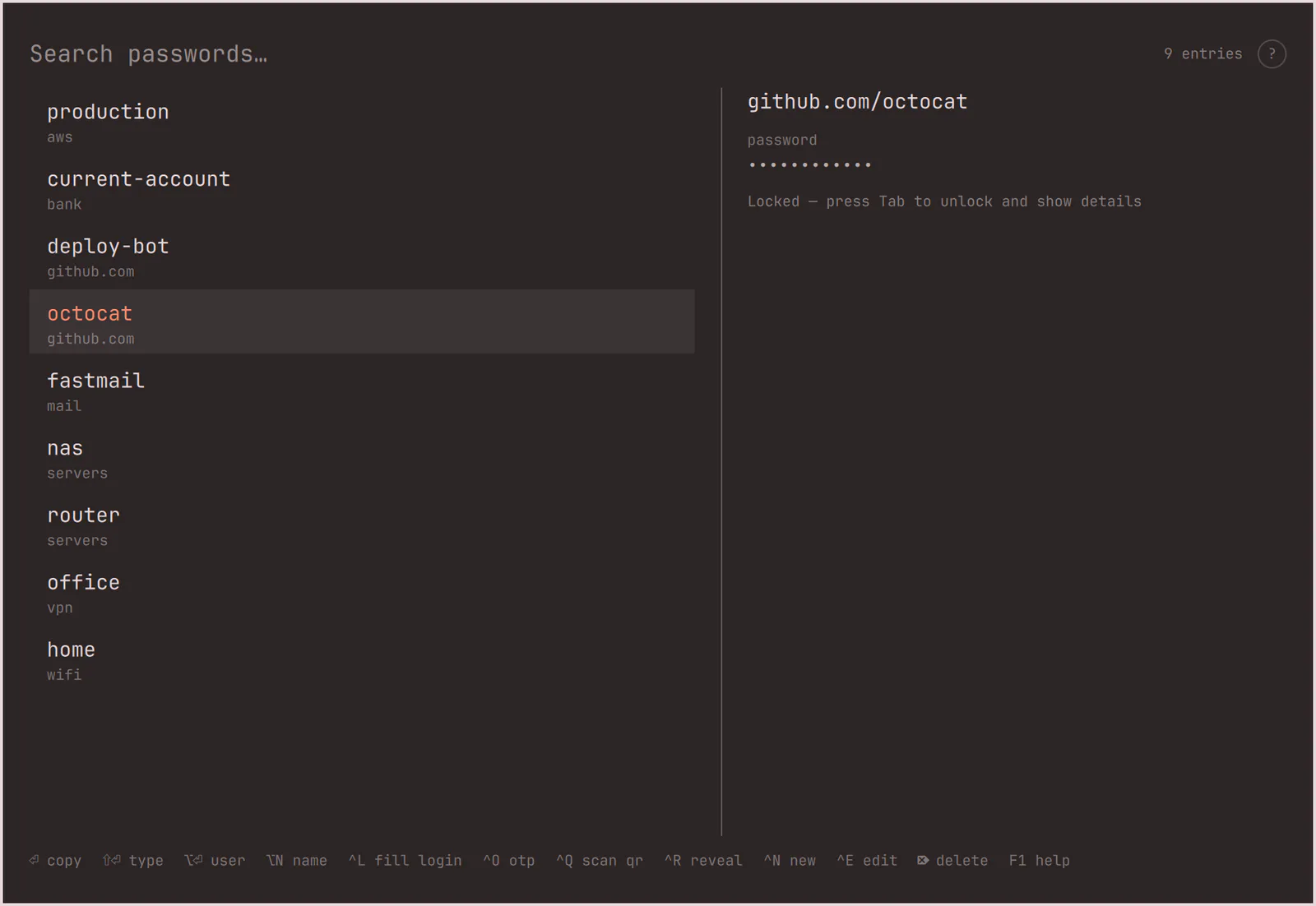This screenshot has height=906, width=1316.
Task: Click the type shortcut in footer
Action: point(132,861)
